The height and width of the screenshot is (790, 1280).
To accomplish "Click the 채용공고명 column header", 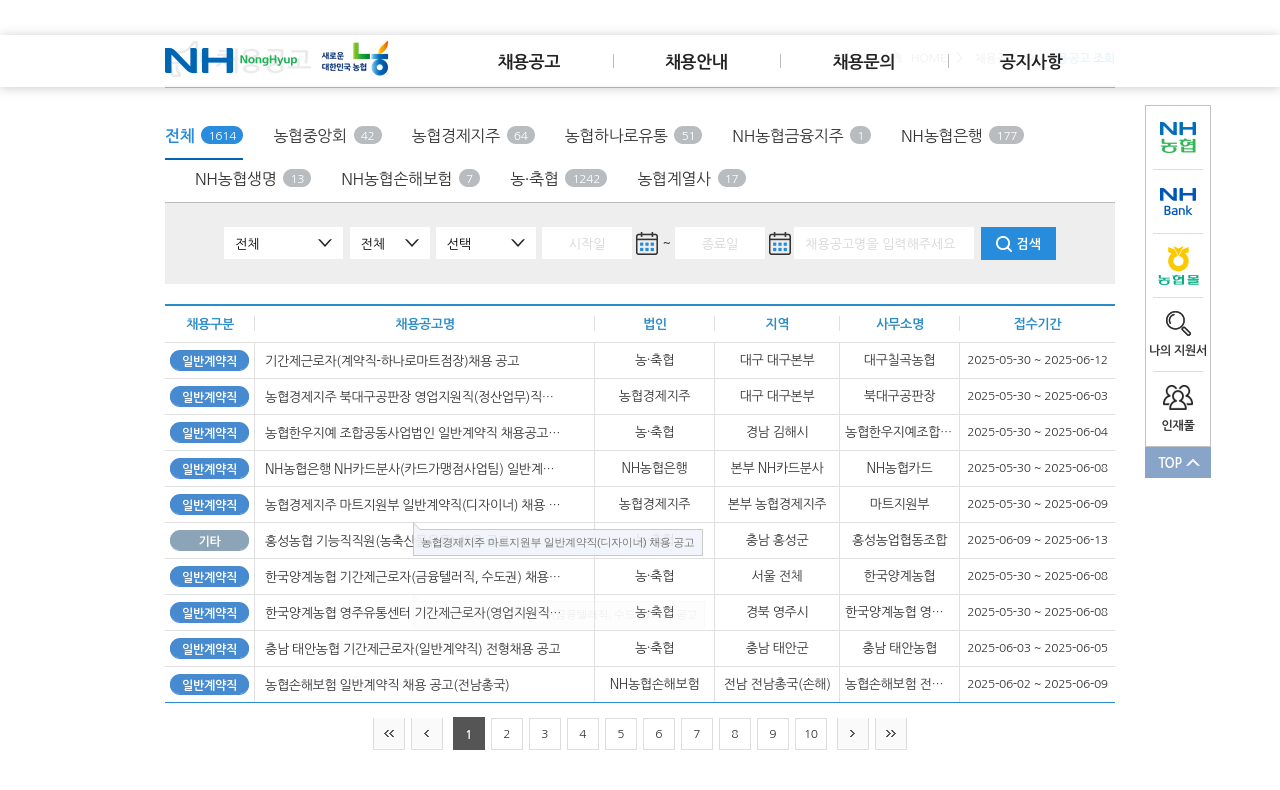I will (x=425, y=323).
